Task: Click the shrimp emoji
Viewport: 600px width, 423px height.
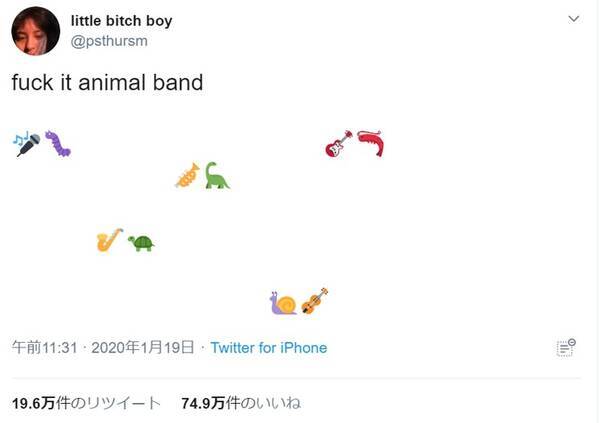Action: (x=371, y=144)
